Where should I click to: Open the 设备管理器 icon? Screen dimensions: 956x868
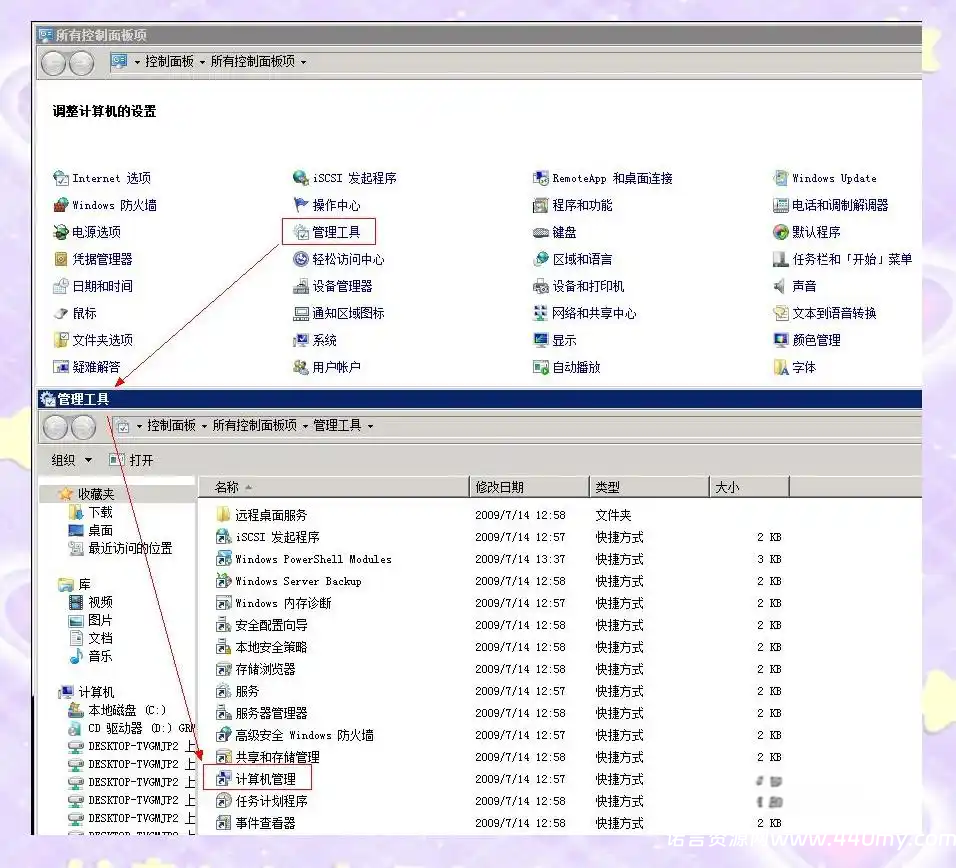click(x=301, y=286)
